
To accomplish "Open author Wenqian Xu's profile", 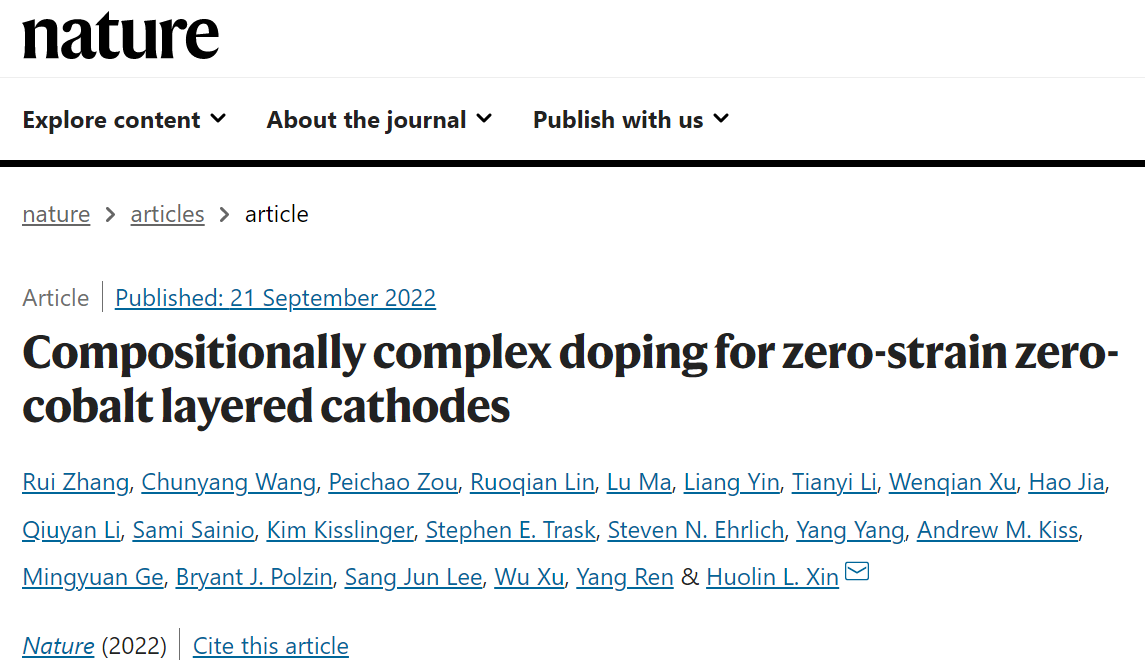I will point(952,482).
